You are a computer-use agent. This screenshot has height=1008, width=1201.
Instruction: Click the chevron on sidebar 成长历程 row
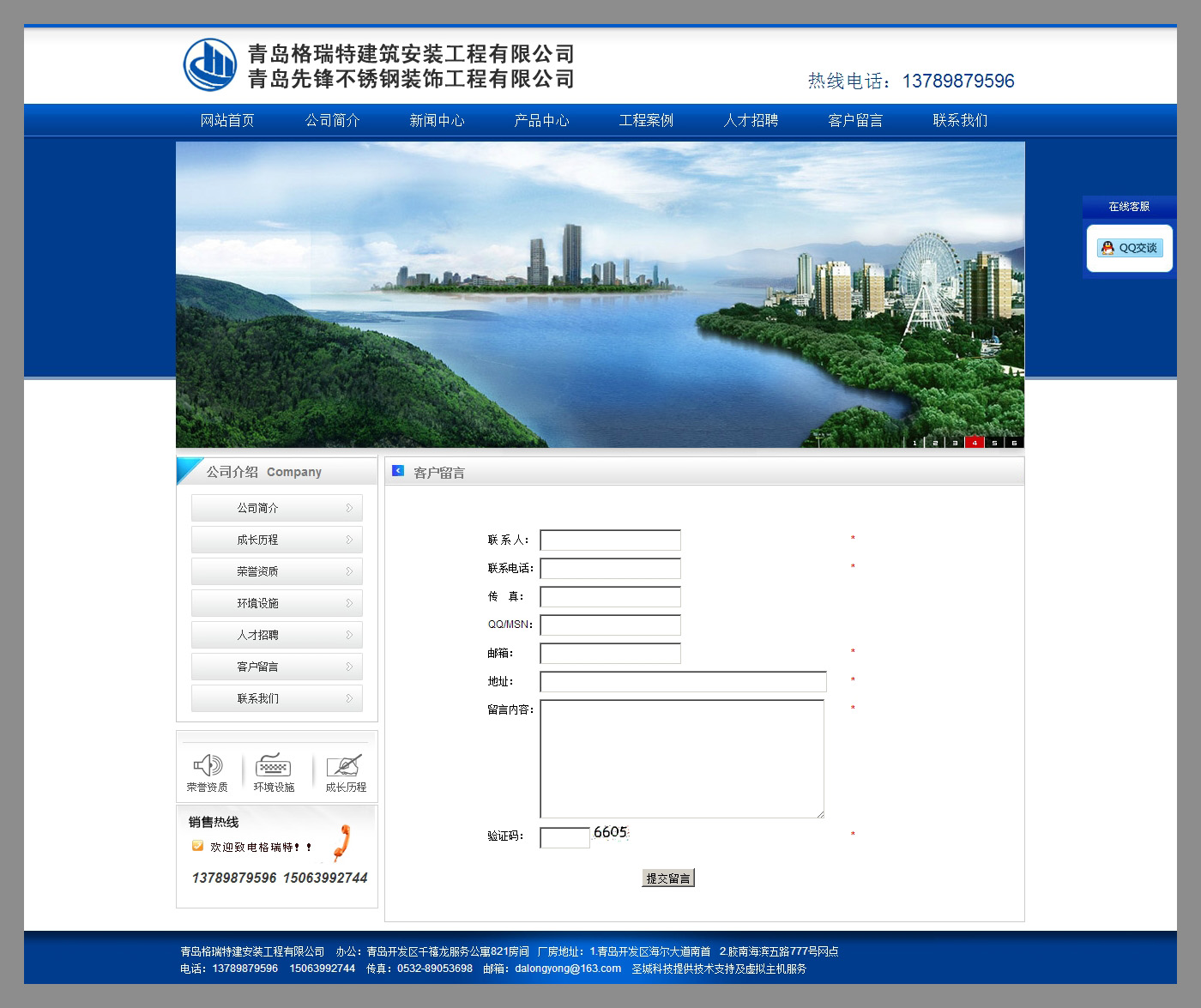click(x=349, y=540)
